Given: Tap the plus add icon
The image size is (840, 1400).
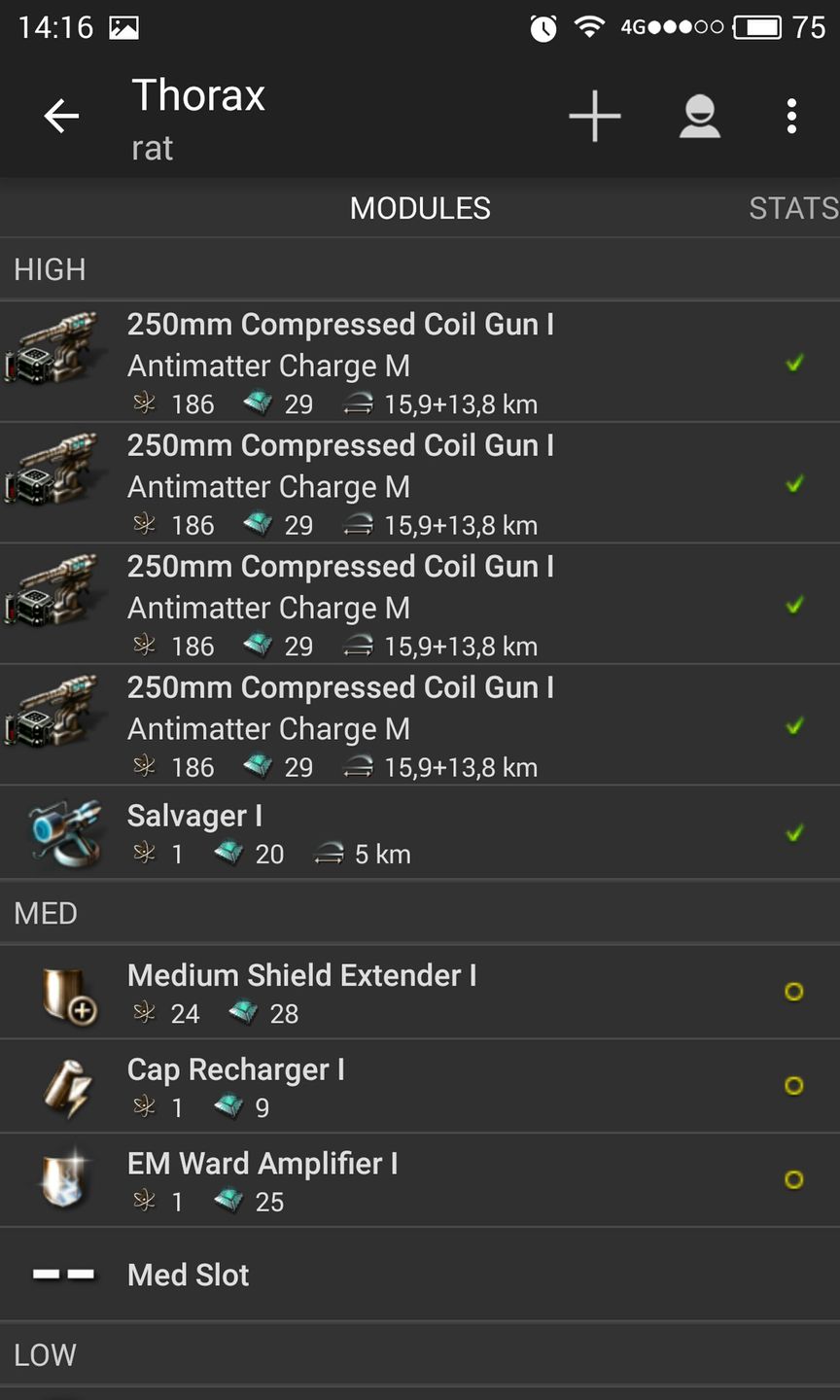Looking at the screenshot, I should pos(594,118).
